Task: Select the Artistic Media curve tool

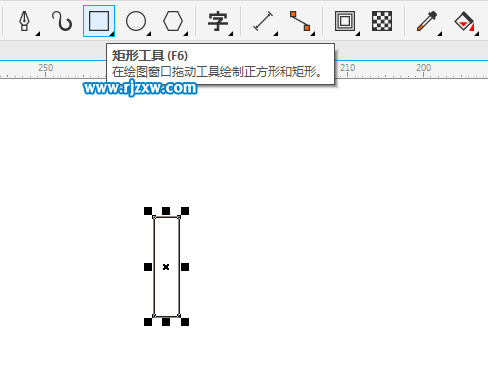Action: (62, 21)
